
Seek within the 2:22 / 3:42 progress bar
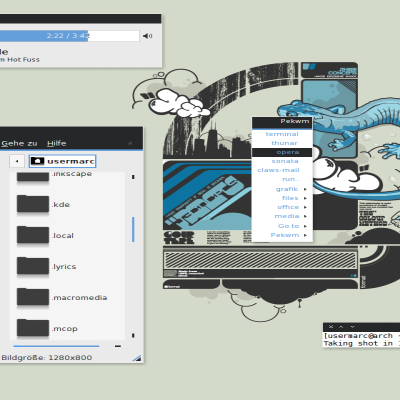point(69,36)
